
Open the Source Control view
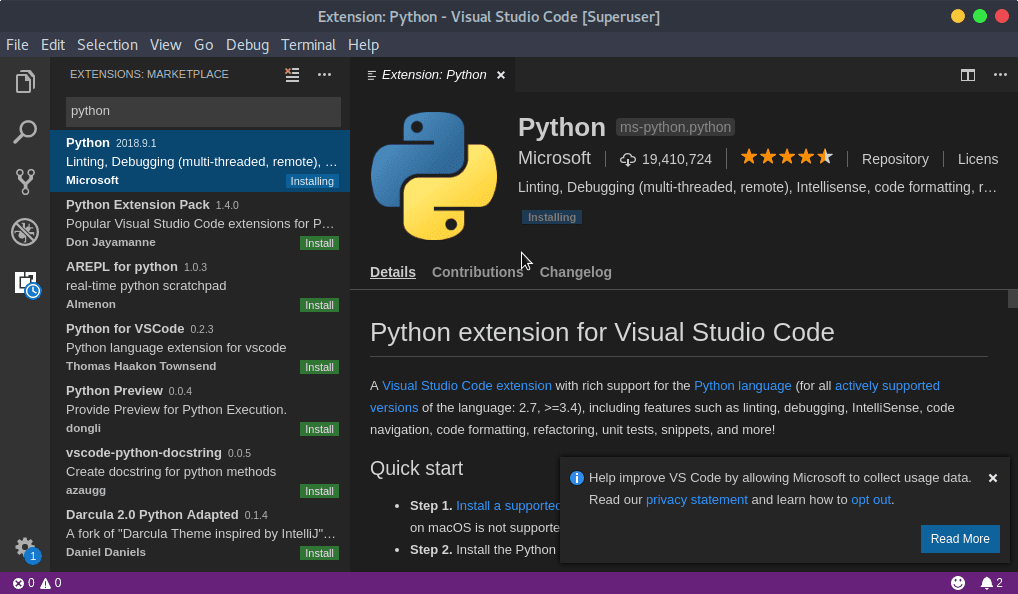[25, 181]
